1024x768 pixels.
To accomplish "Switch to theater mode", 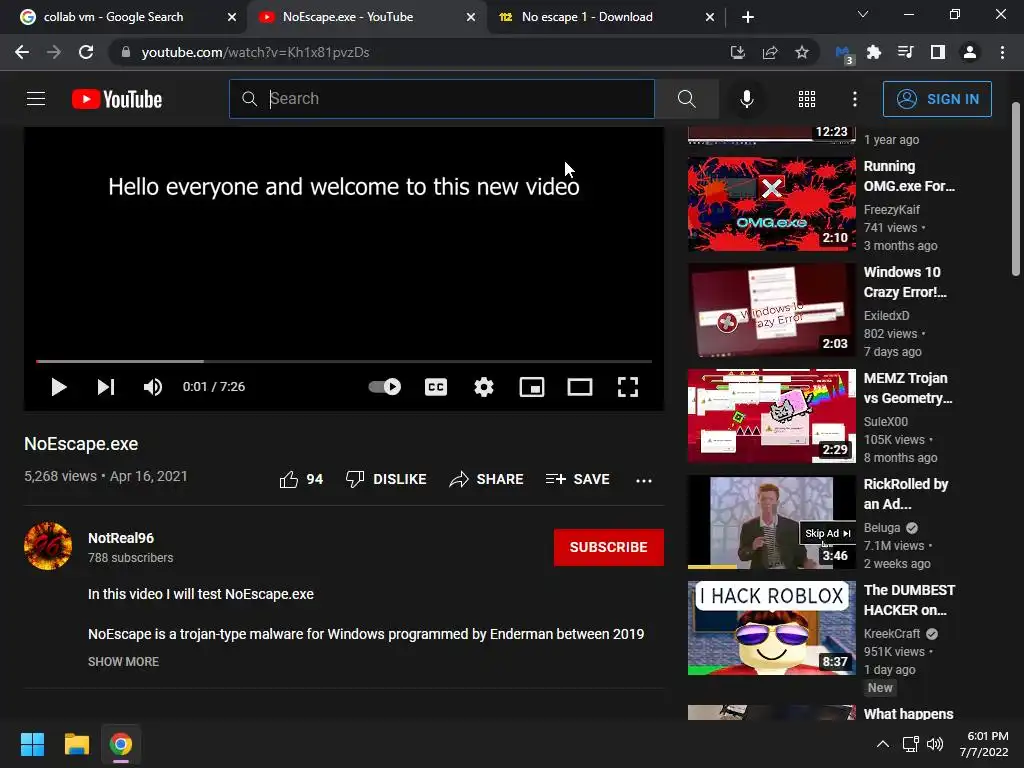I will [580, 387].
